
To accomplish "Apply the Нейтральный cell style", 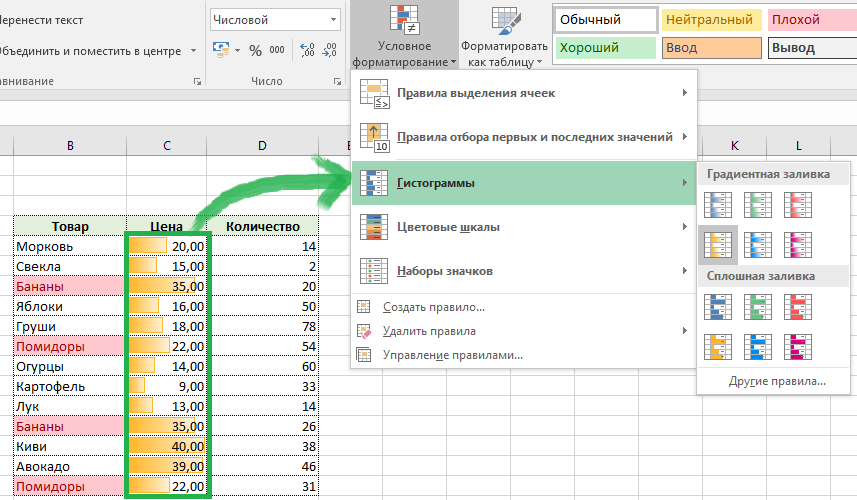I will (711, 20).
